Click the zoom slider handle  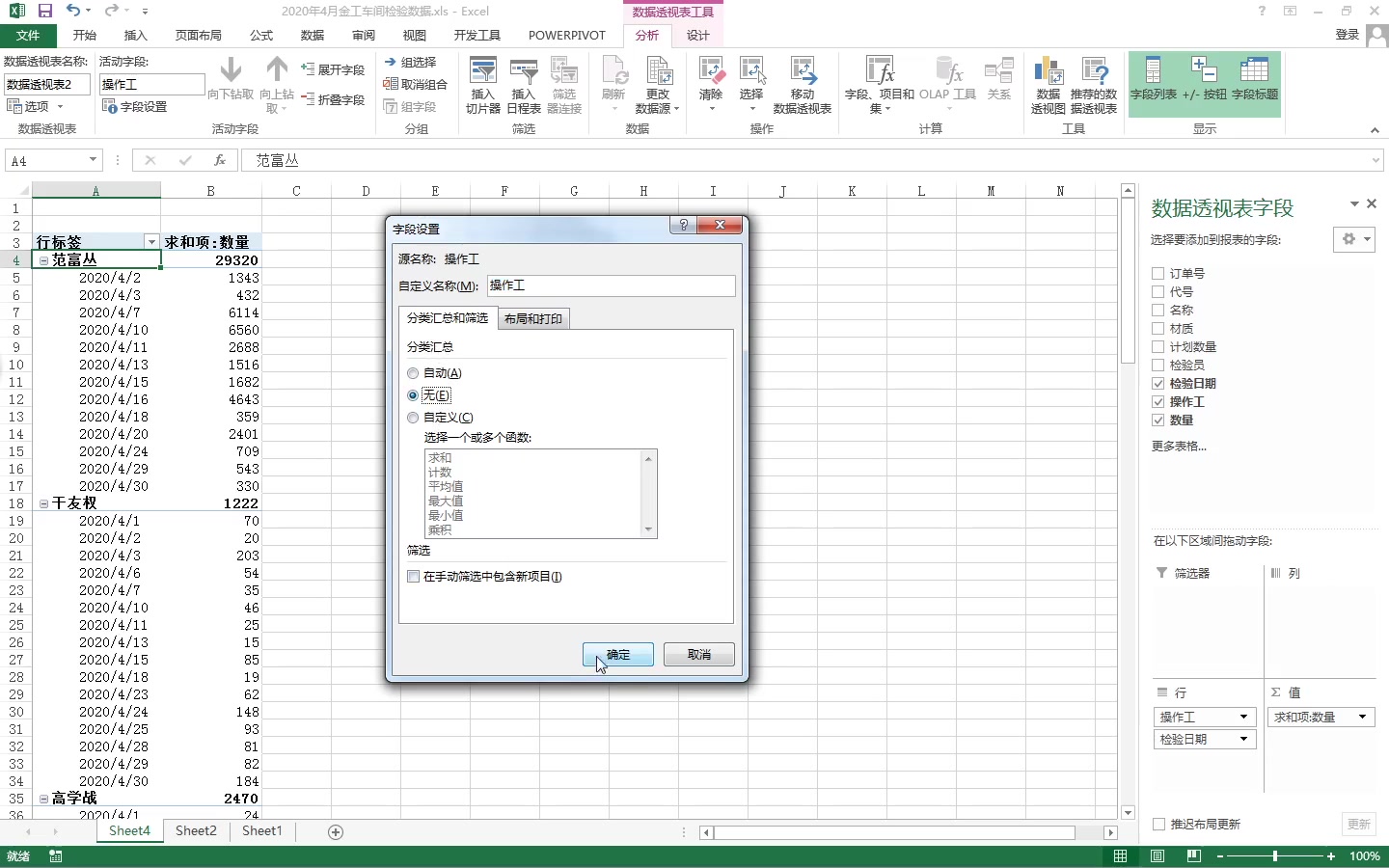[1275, 856]
